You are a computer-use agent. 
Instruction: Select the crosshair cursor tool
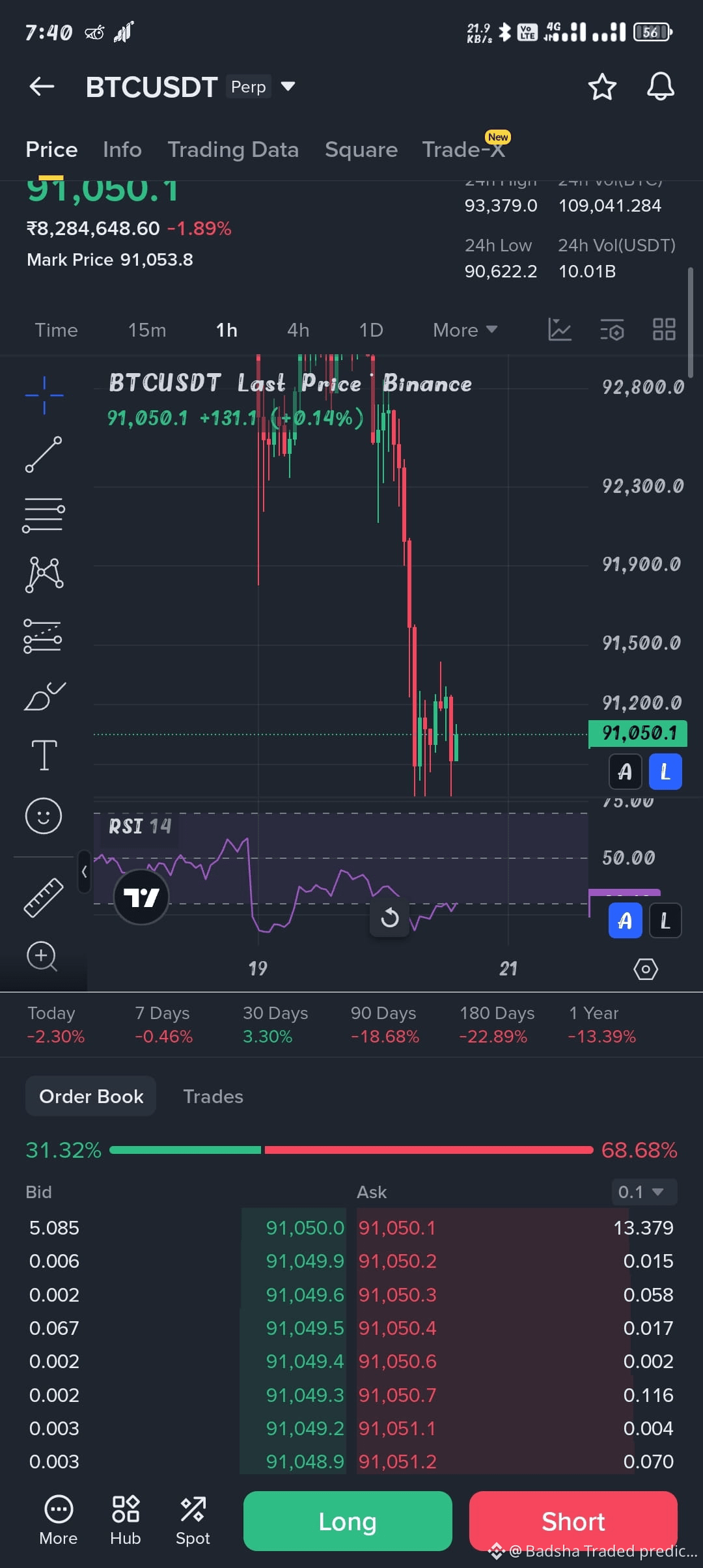[44, 395]
